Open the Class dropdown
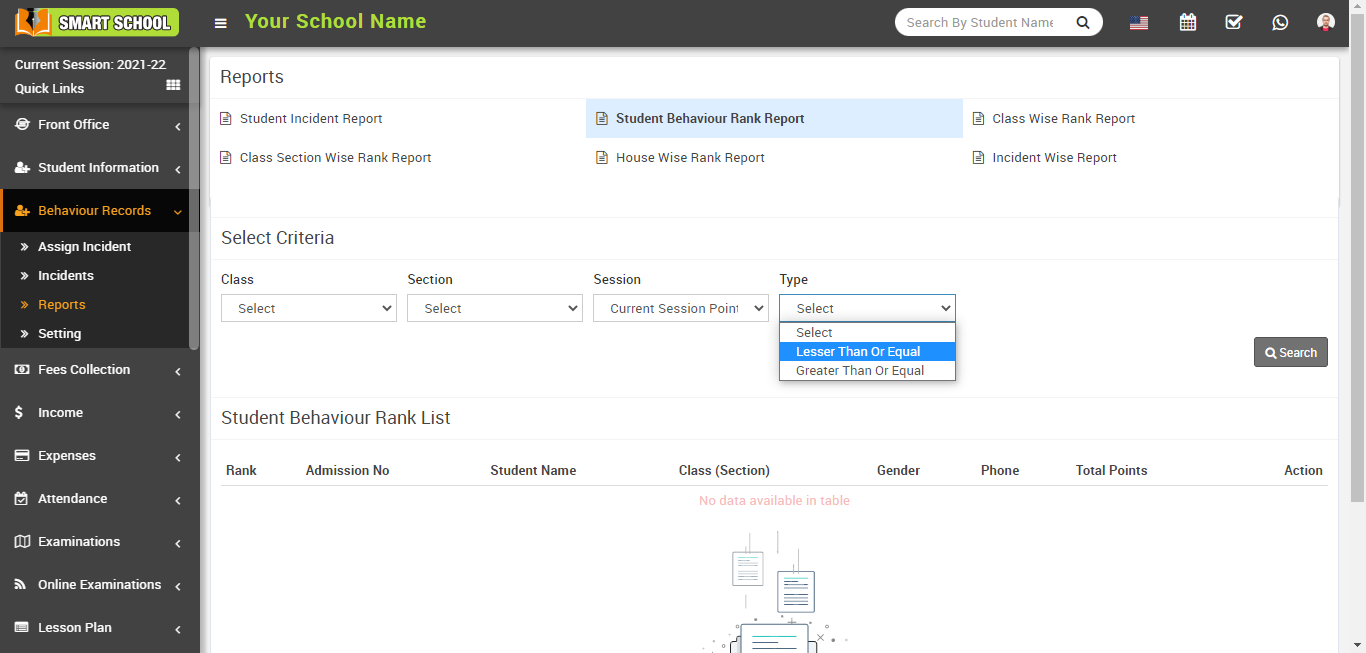1366x653 pixels. 308,308
